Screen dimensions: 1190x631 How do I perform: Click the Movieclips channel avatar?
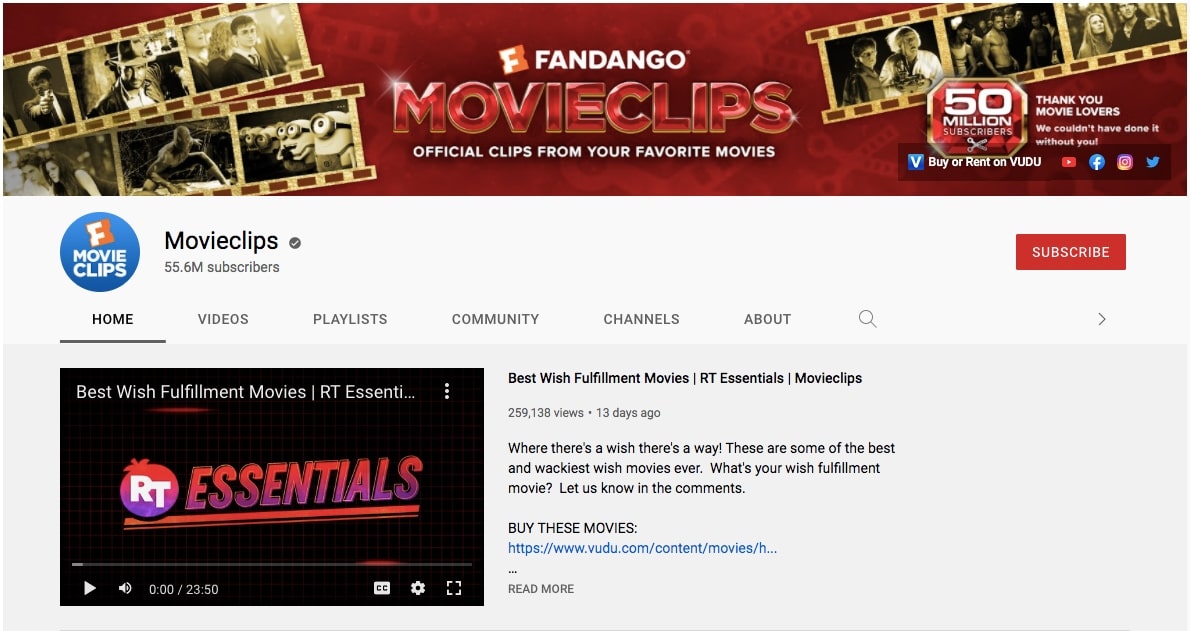click(99, 252)
